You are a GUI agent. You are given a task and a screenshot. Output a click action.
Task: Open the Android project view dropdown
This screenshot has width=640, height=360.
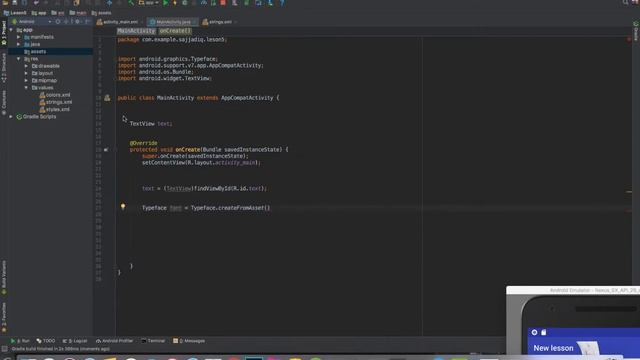(32, 22)
